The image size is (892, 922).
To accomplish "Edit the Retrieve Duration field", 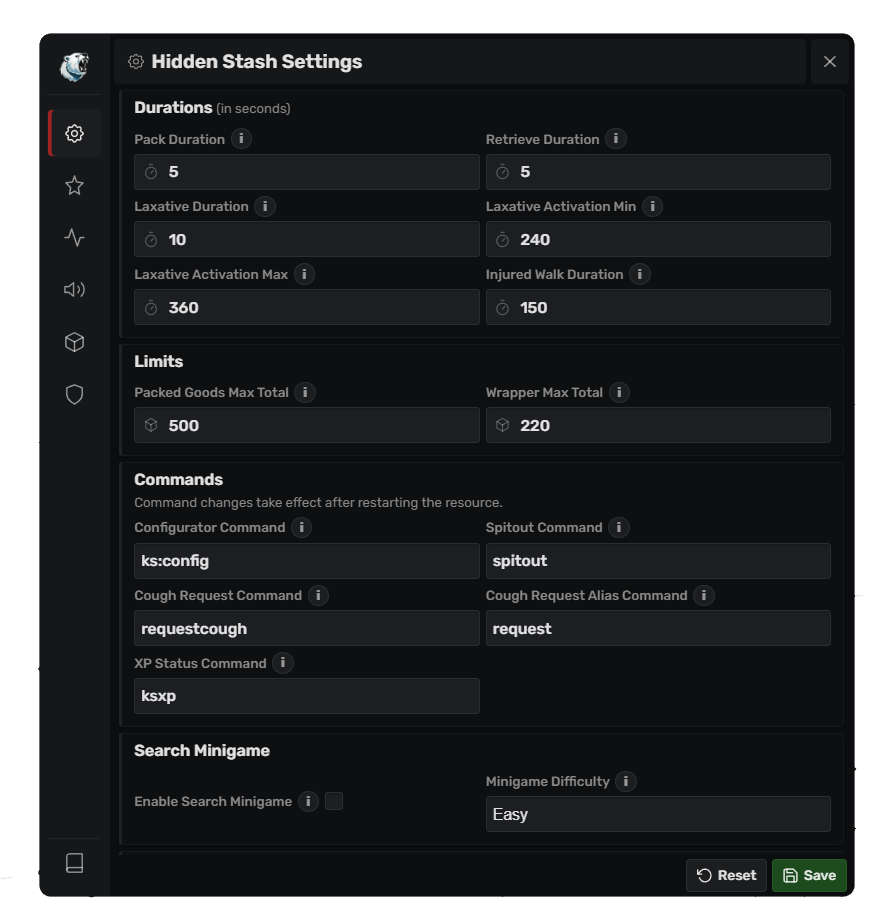I will 658,172.
